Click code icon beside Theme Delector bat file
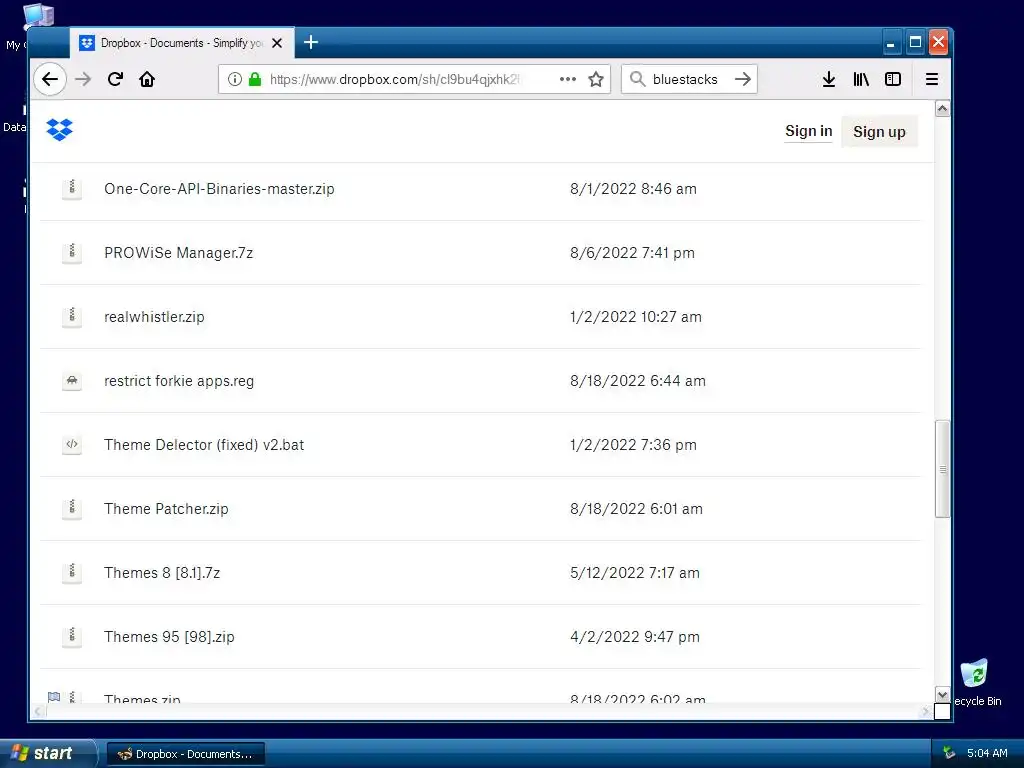This screenshot has height=768, width=1024. (x=72, y=445)
